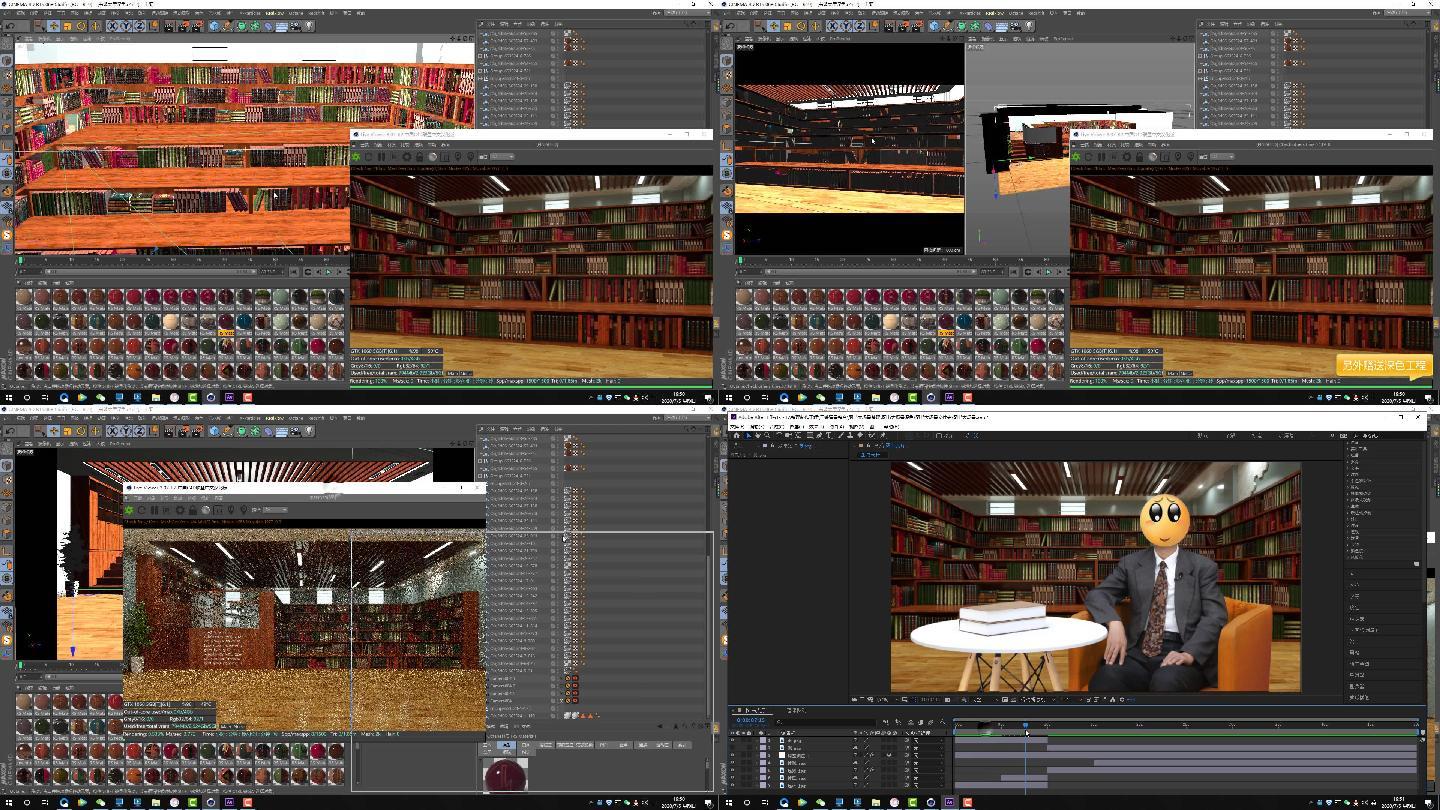Select Hand tool in After Effects toolbar
Viewport: 1440px width, 810px height.
(757, 435)
